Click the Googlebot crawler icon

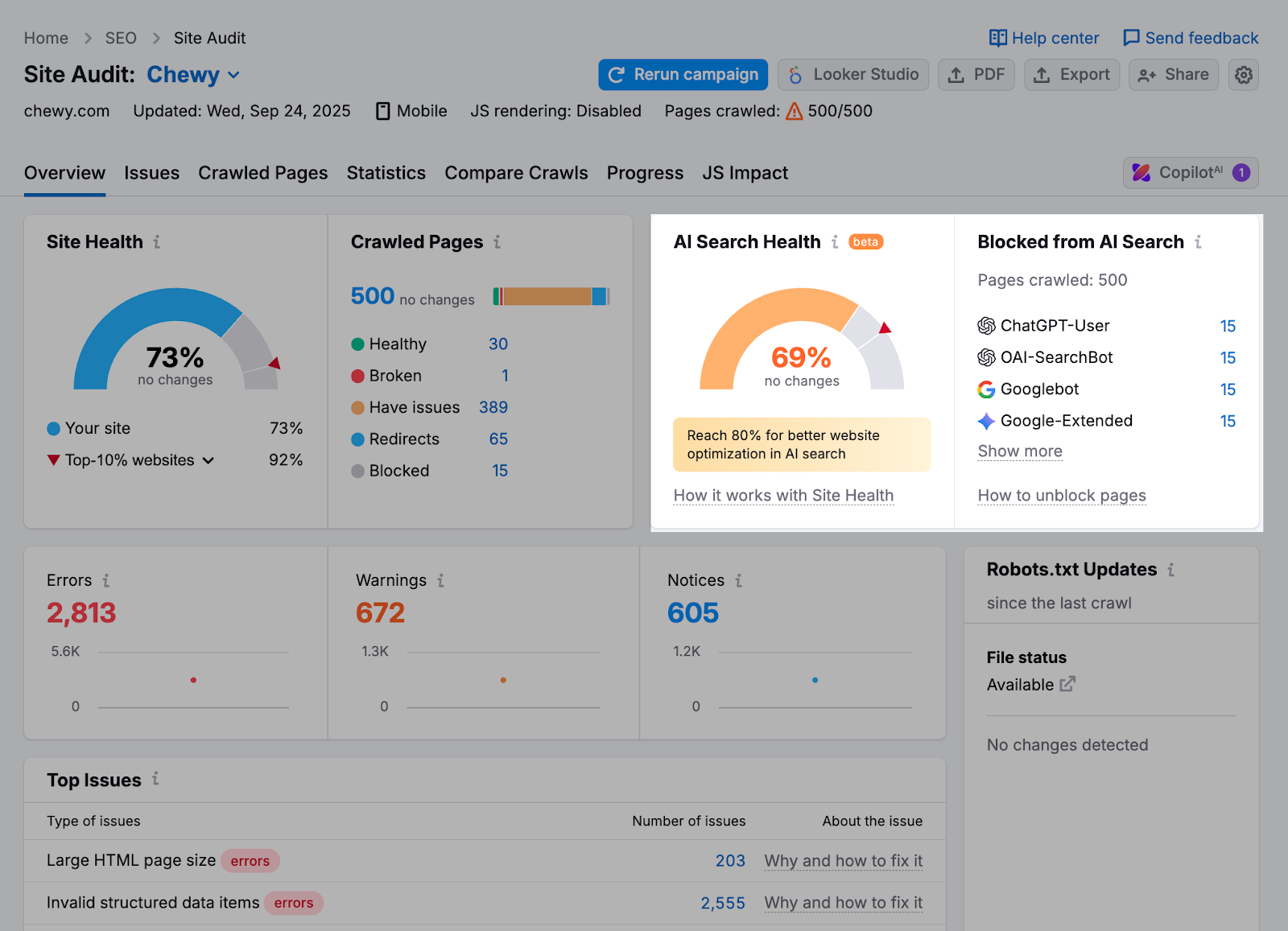(x=985, y=389)
